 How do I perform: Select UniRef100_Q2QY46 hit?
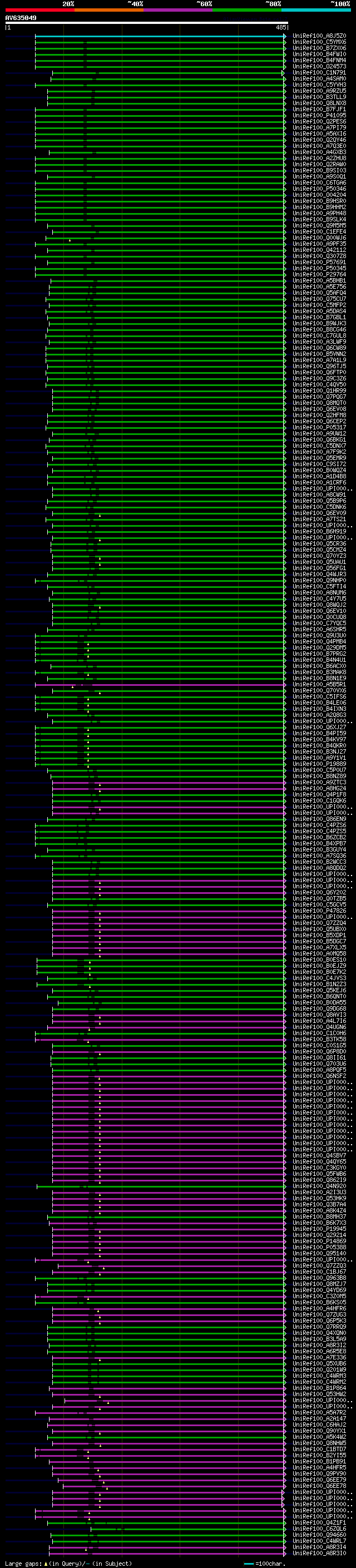click(319, 140)
